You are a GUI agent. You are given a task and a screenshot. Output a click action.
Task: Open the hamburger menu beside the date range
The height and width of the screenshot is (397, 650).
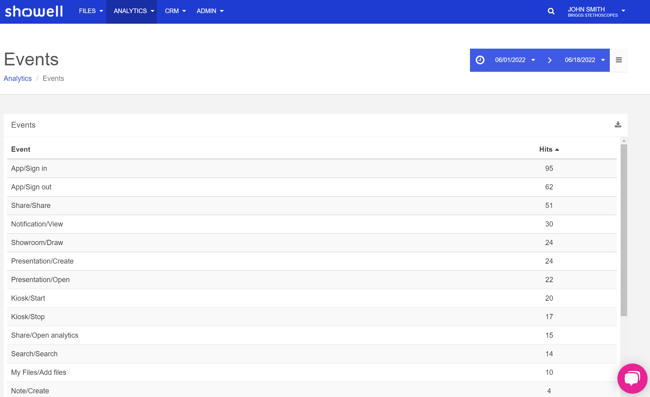pos(619,60)
